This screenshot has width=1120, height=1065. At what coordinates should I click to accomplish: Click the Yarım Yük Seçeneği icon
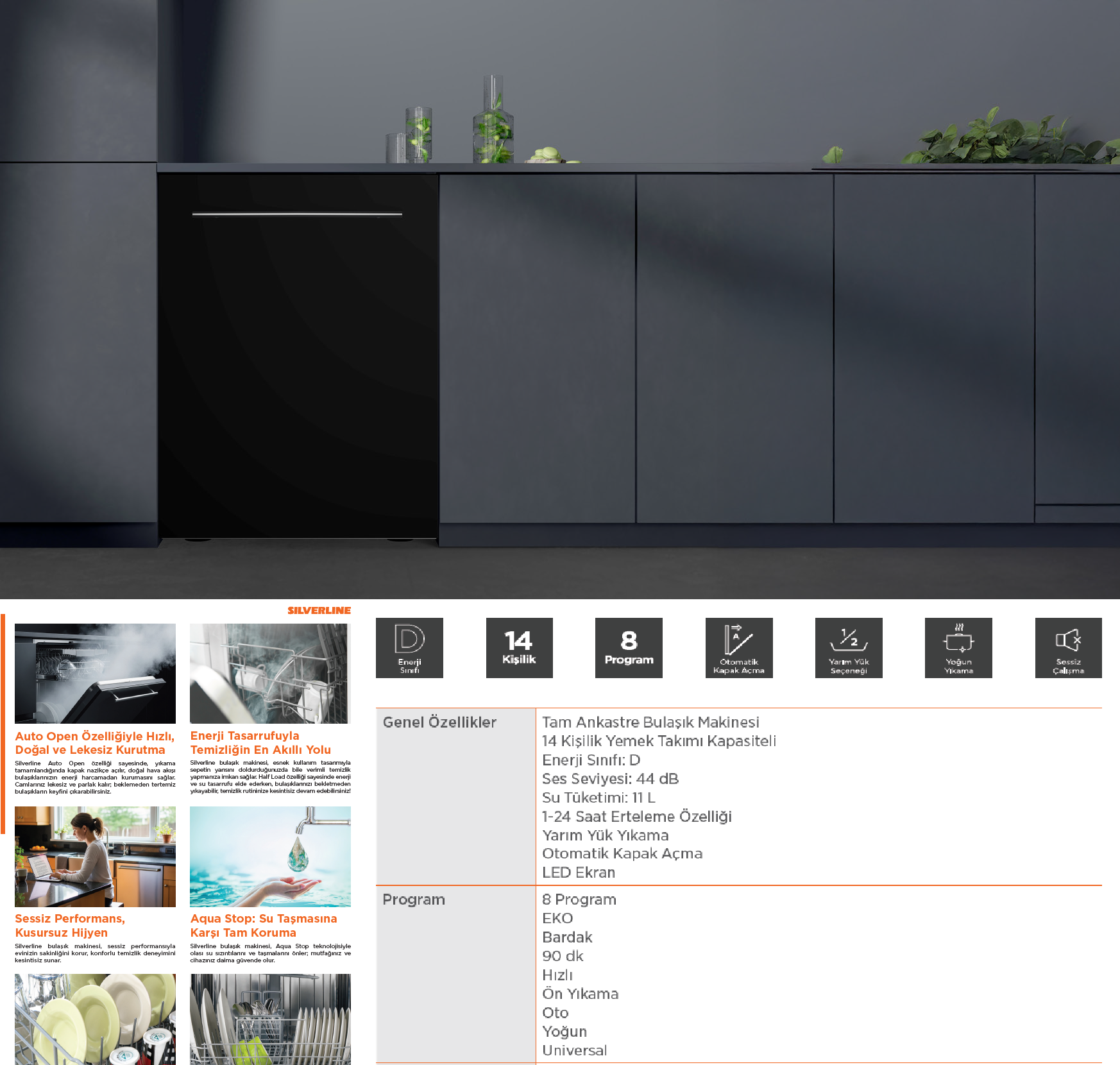848,648
